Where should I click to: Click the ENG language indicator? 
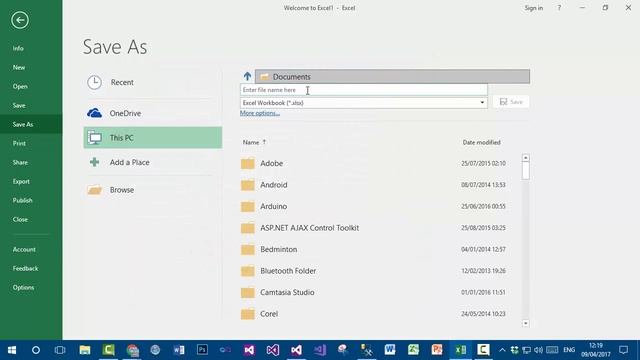coord(569,350)
